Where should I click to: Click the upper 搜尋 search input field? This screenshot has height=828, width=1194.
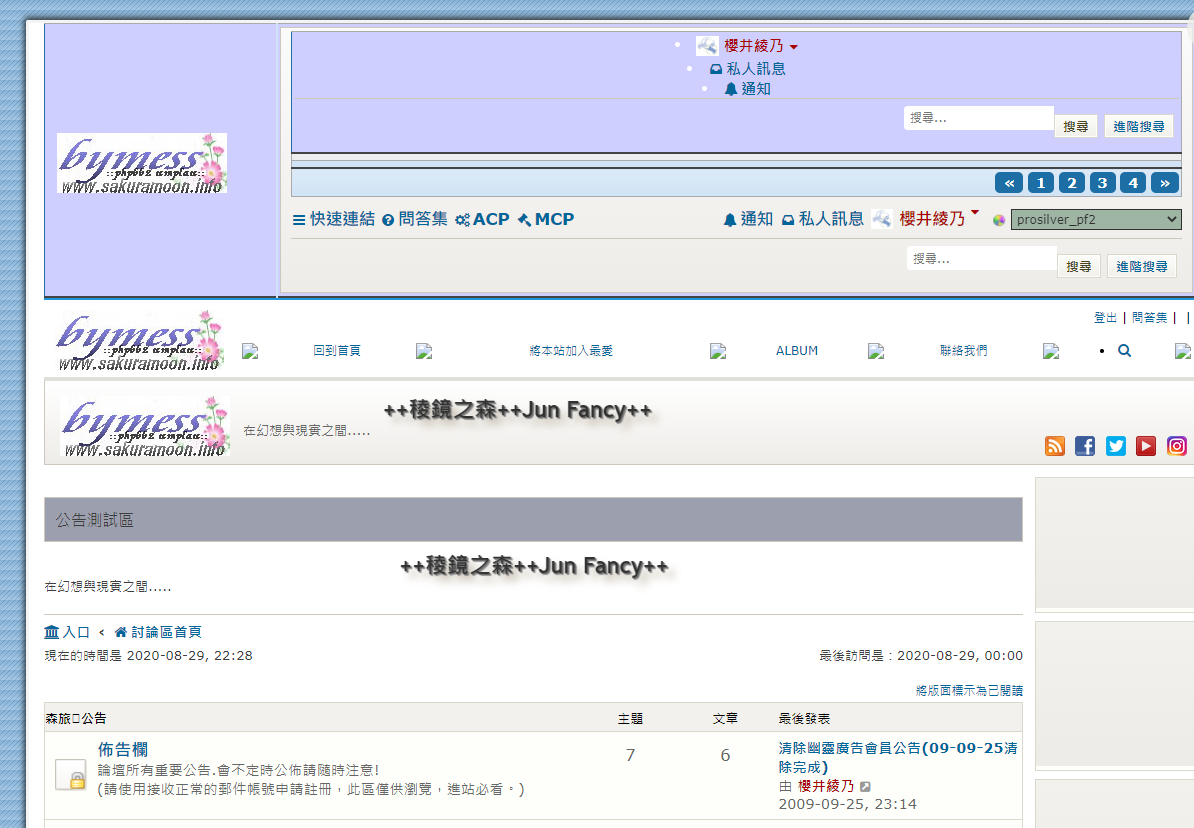pyautogui.click(x=978, y=118)
